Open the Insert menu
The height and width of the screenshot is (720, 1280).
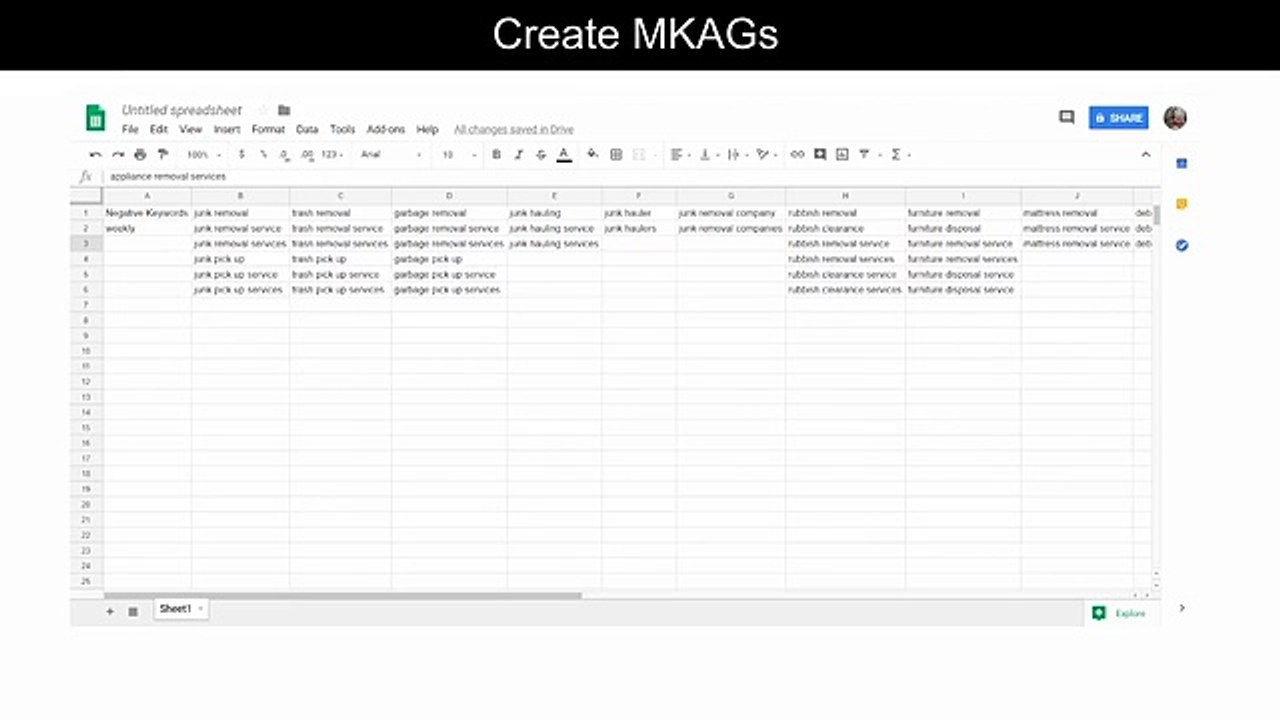pos(227,130)
